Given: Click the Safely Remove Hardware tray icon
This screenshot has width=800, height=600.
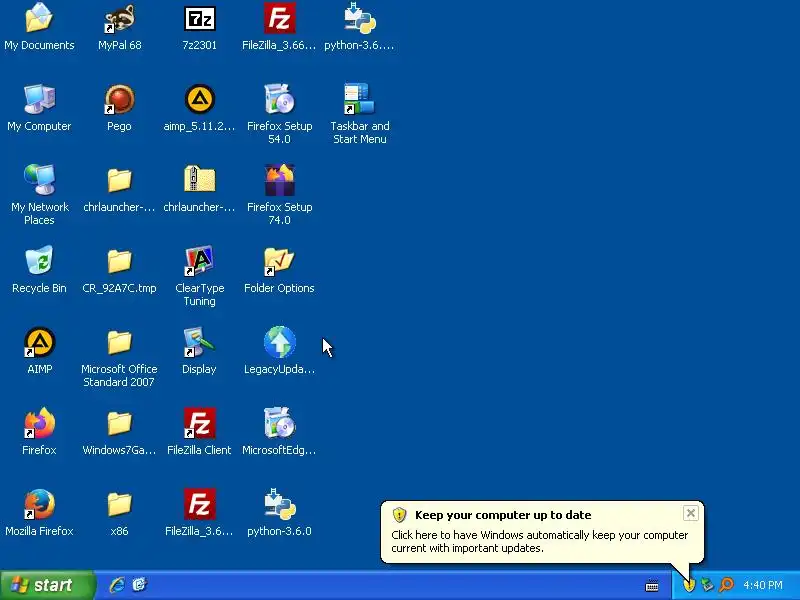Looking at the screenshot, I should [707, 585].
